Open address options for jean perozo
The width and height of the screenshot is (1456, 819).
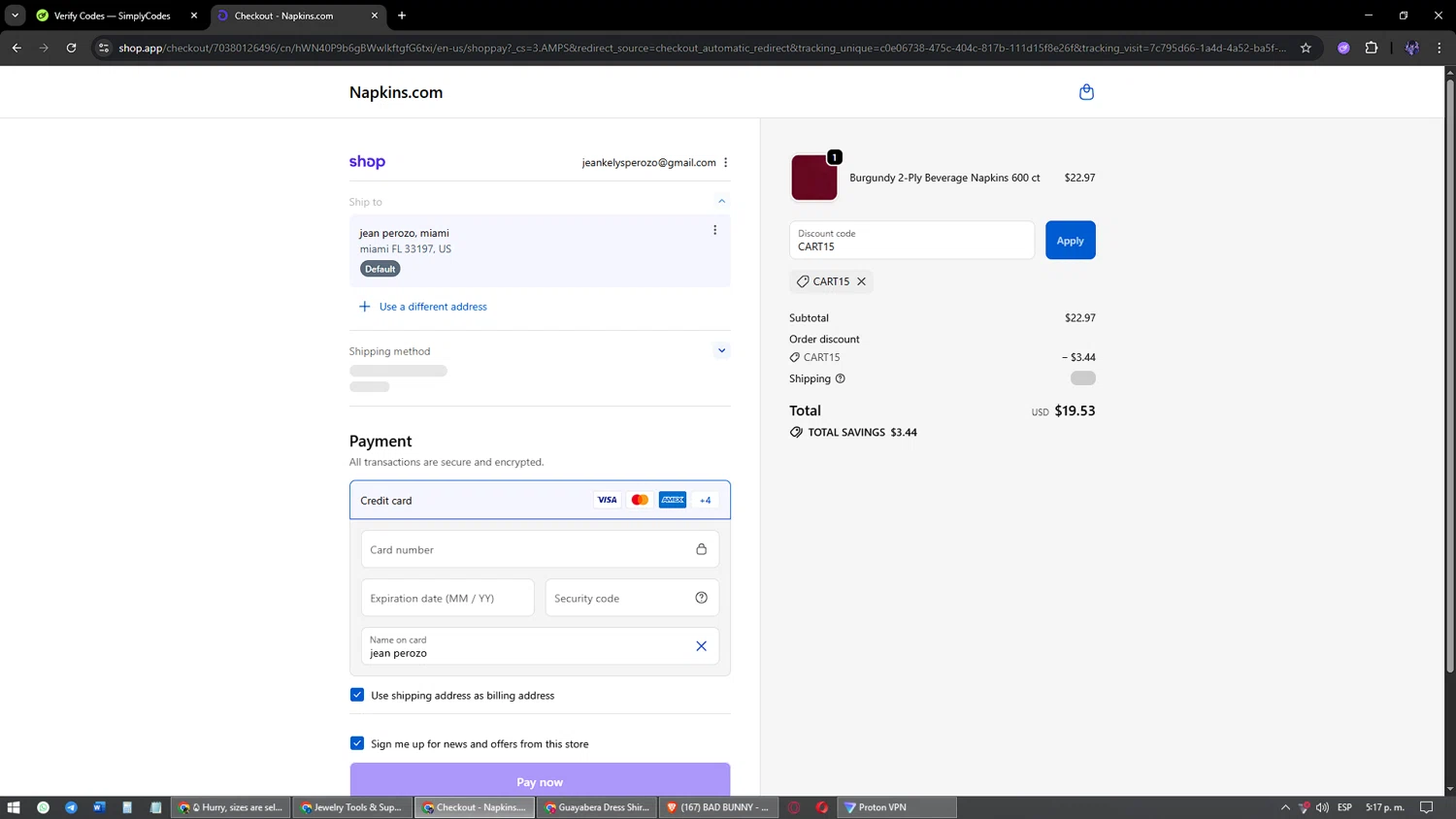715,230
